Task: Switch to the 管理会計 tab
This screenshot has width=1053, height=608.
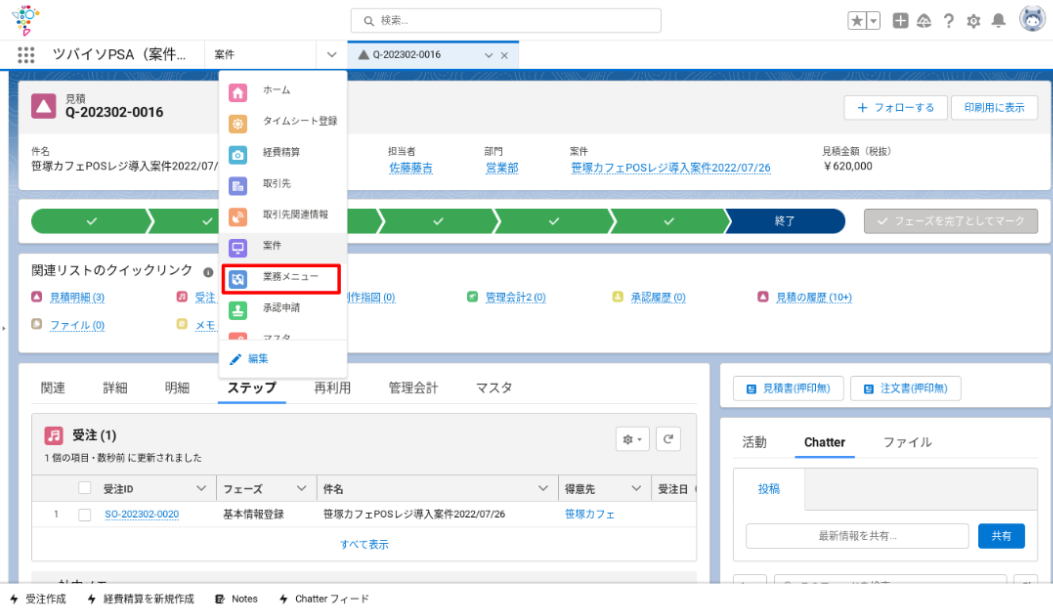Action: click(x=413, y=388)
